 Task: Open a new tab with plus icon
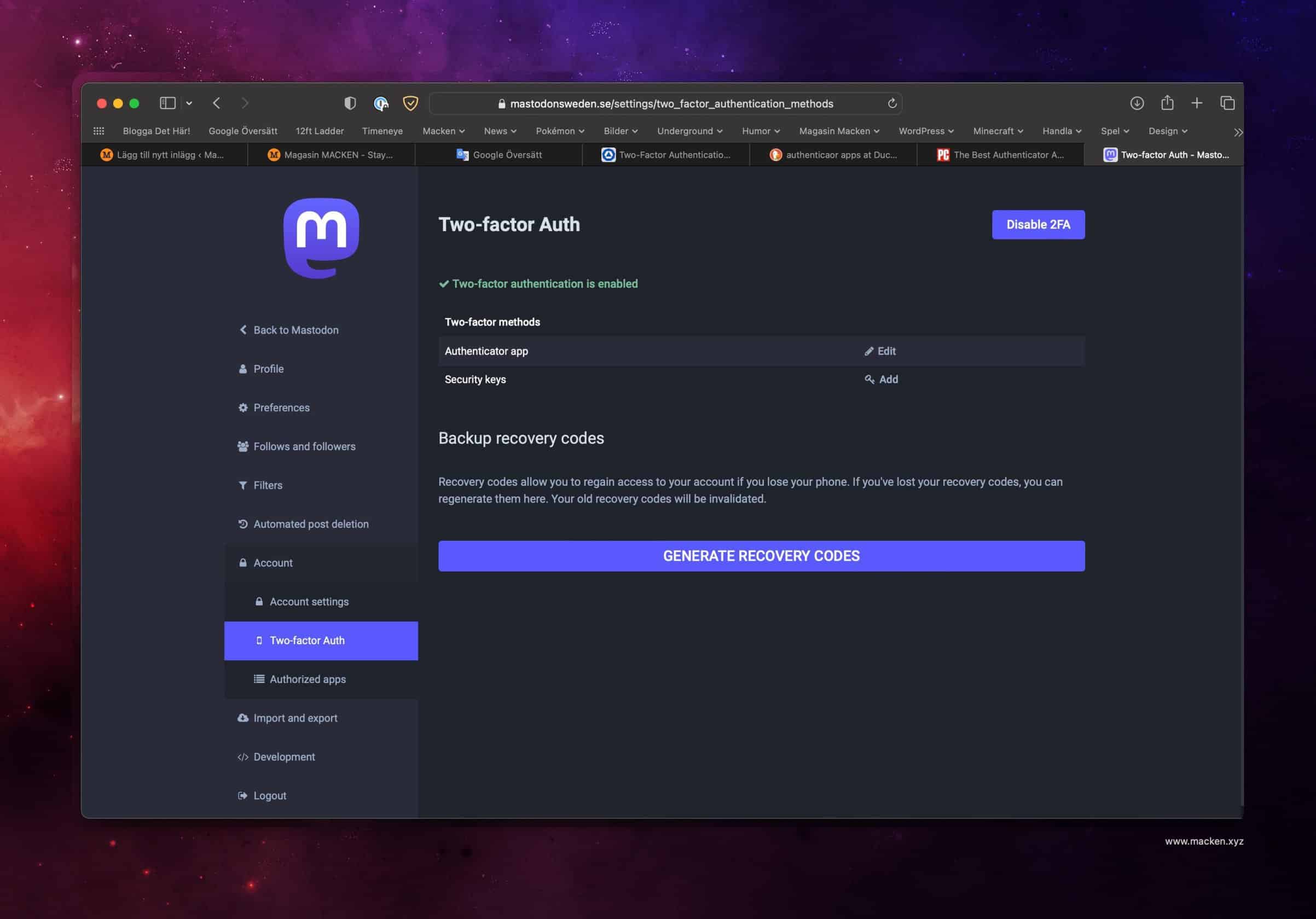(x=1197, y=103)
